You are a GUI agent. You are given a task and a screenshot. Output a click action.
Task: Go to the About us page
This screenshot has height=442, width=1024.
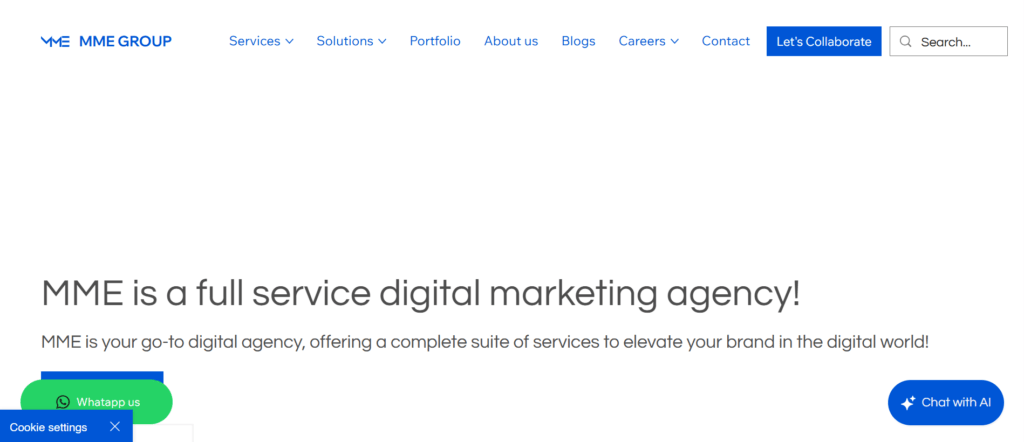click(511, 41)
